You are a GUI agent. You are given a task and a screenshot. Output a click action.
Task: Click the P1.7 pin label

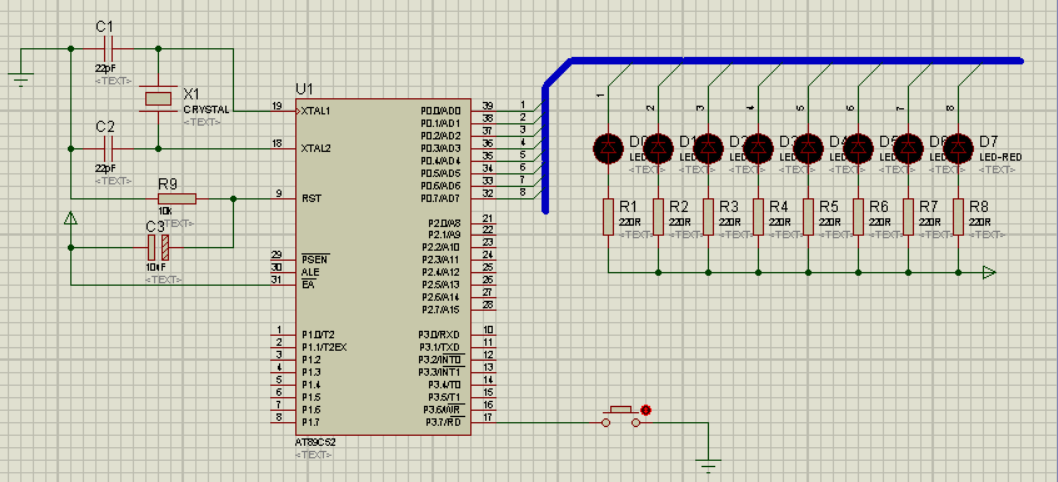click(310, 422)
